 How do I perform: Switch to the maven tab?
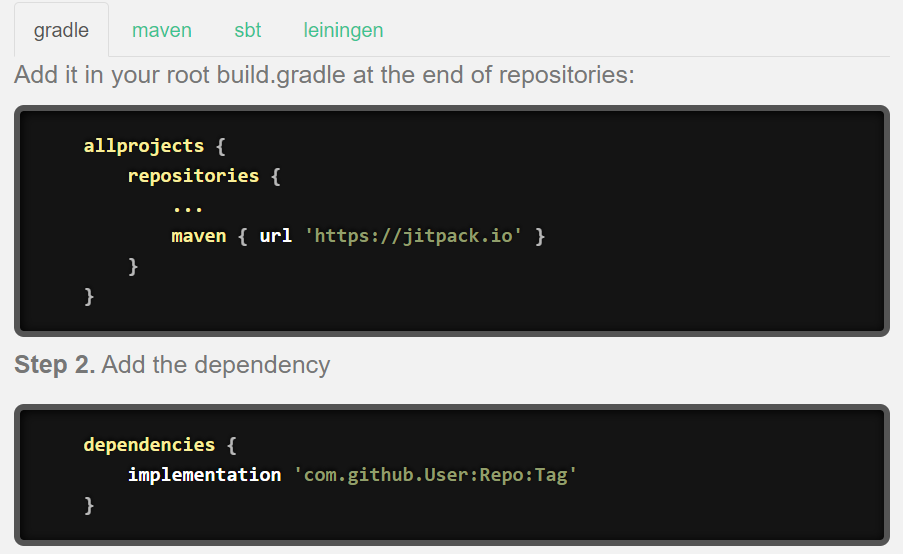[x=162, y=30]
